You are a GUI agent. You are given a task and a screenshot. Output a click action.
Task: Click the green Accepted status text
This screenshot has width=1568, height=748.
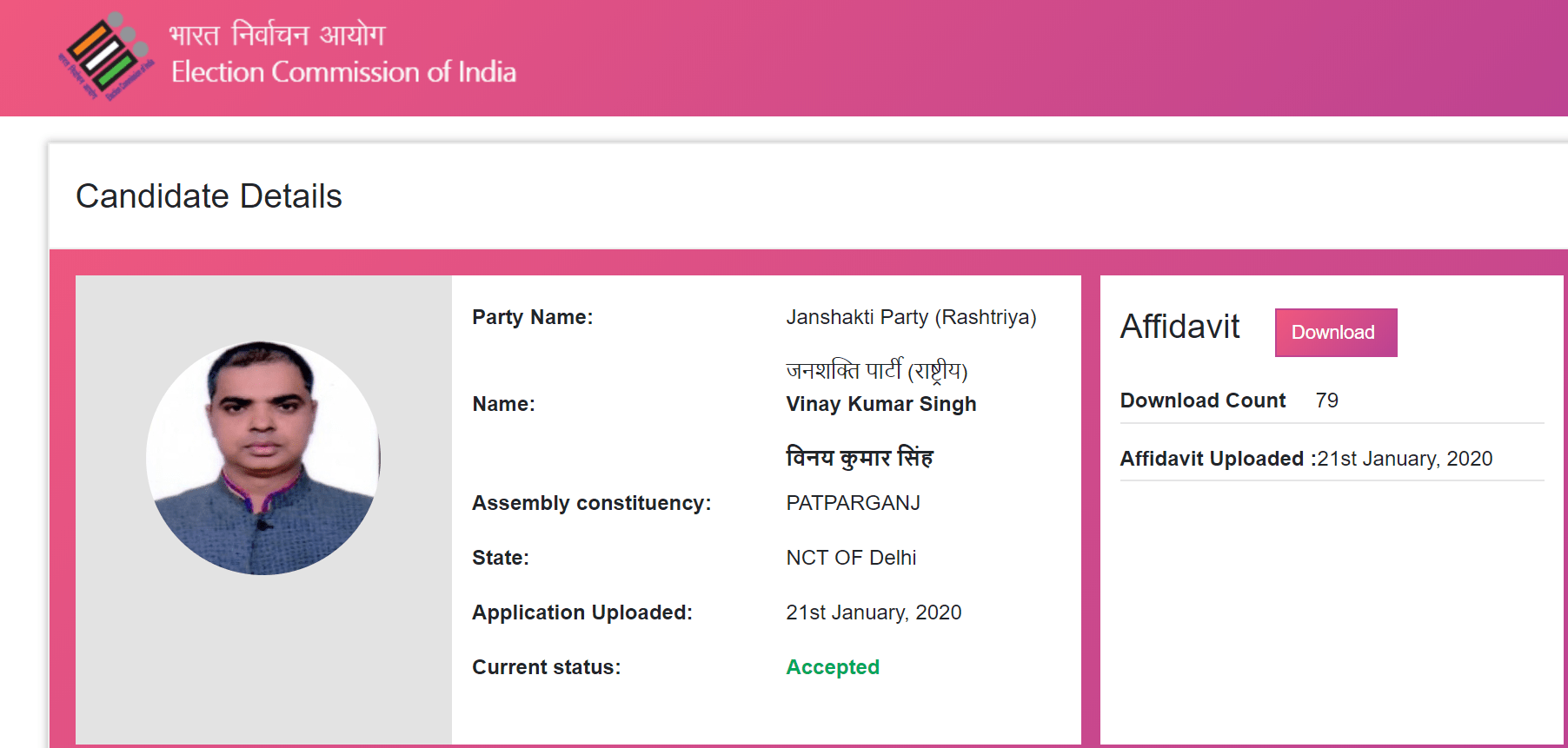pos(833,667)
